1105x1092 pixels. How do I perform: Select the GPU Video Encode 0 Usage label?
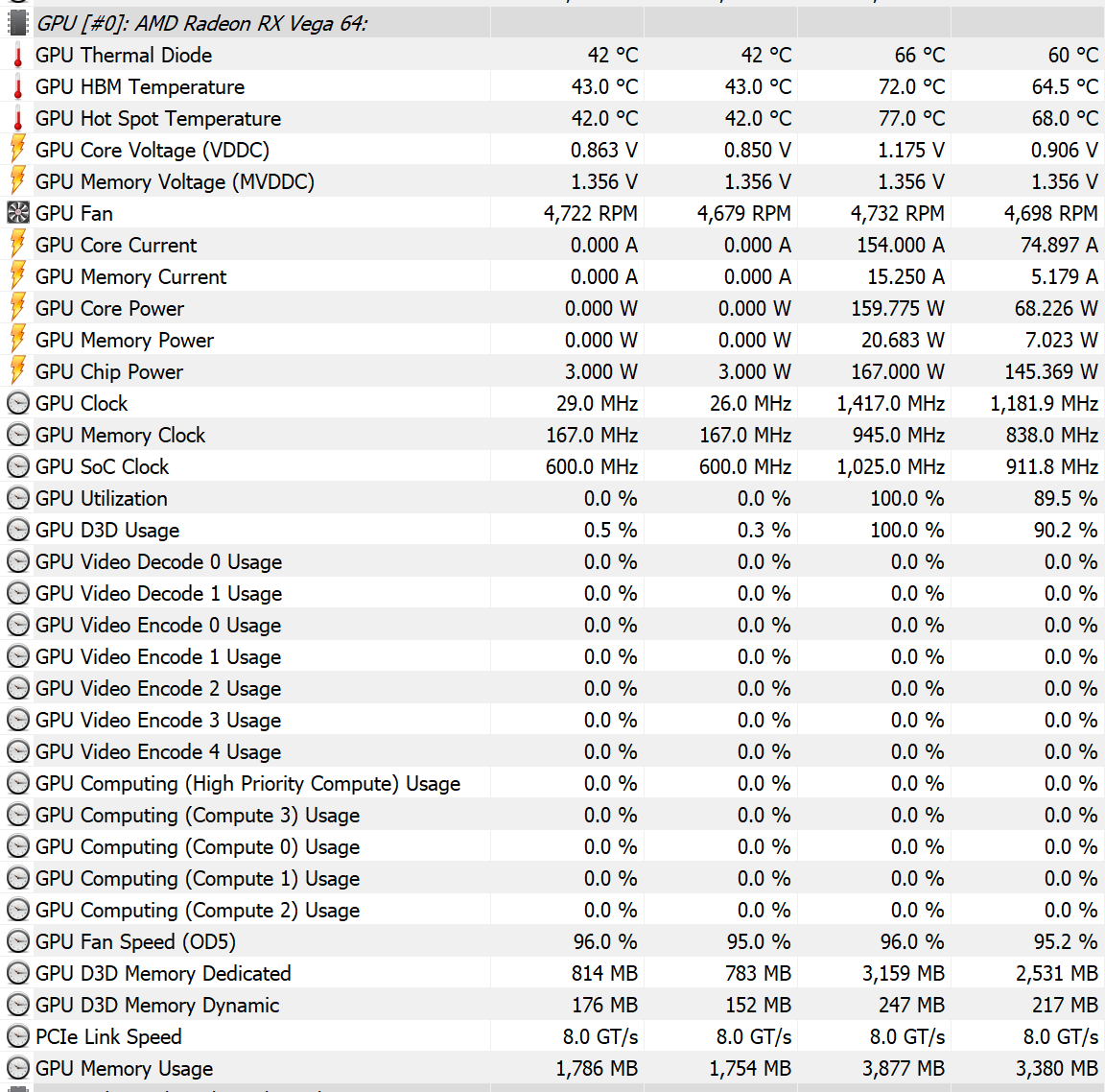[158, 626]
